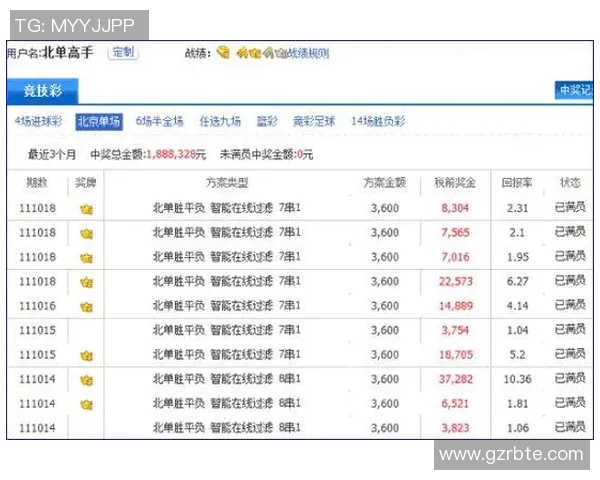
Task: Click the return rate 6.27
Action: (517, 282)
